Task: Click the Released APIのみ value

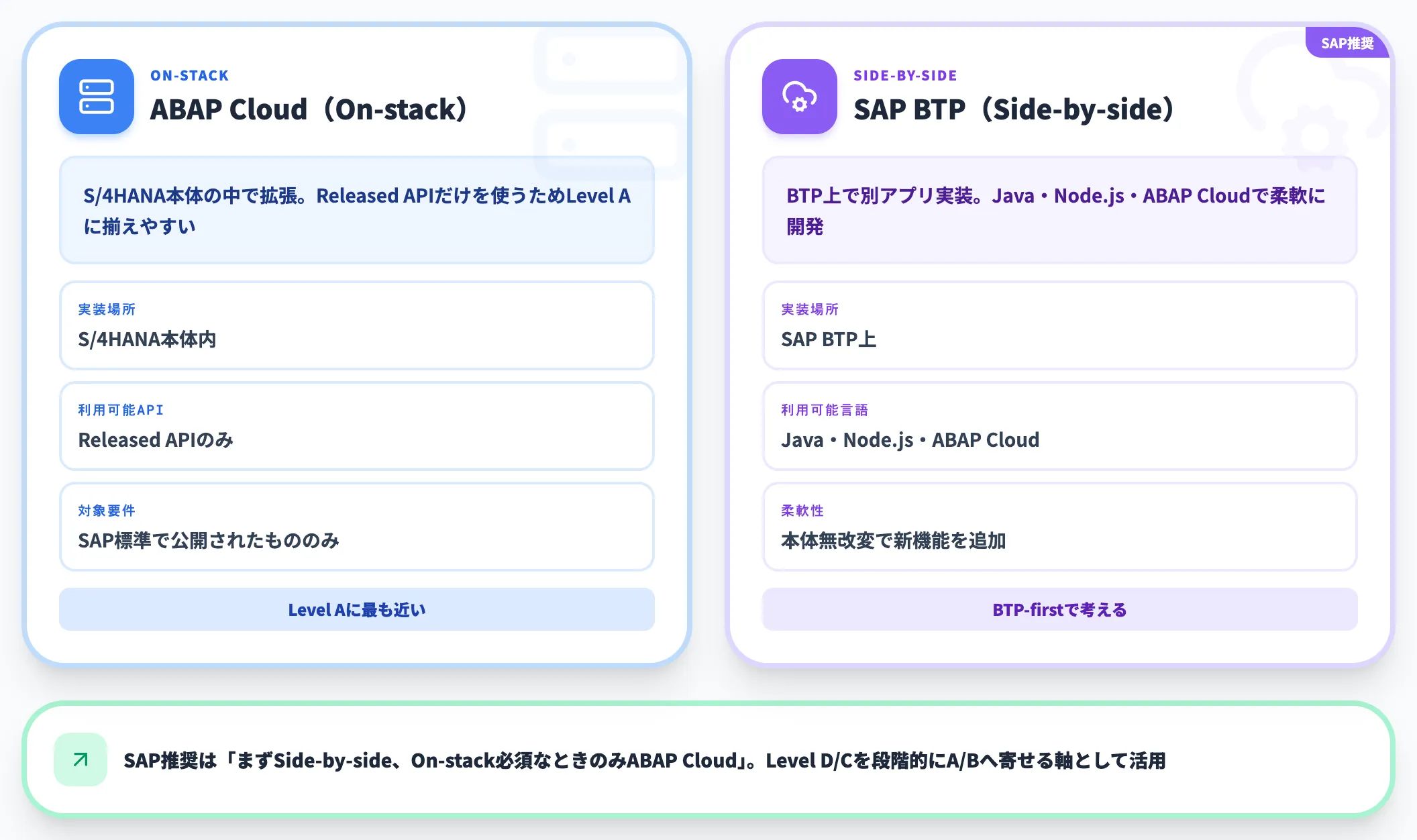Action: coord(156,440)
